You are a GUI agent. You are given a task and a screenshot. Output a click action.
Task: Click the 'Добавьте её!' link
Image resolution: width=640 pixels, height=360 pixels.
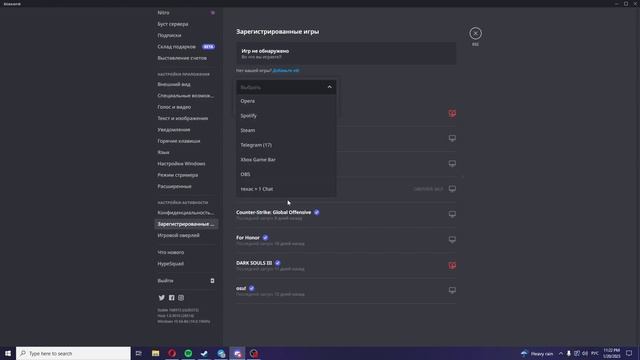(x=286, y=71)
